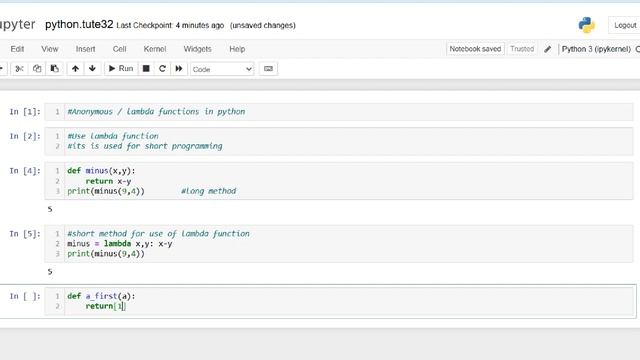640x360 pixels.
Task: Click Python 3 (ipykernel) kernel name
Action: 596,49
